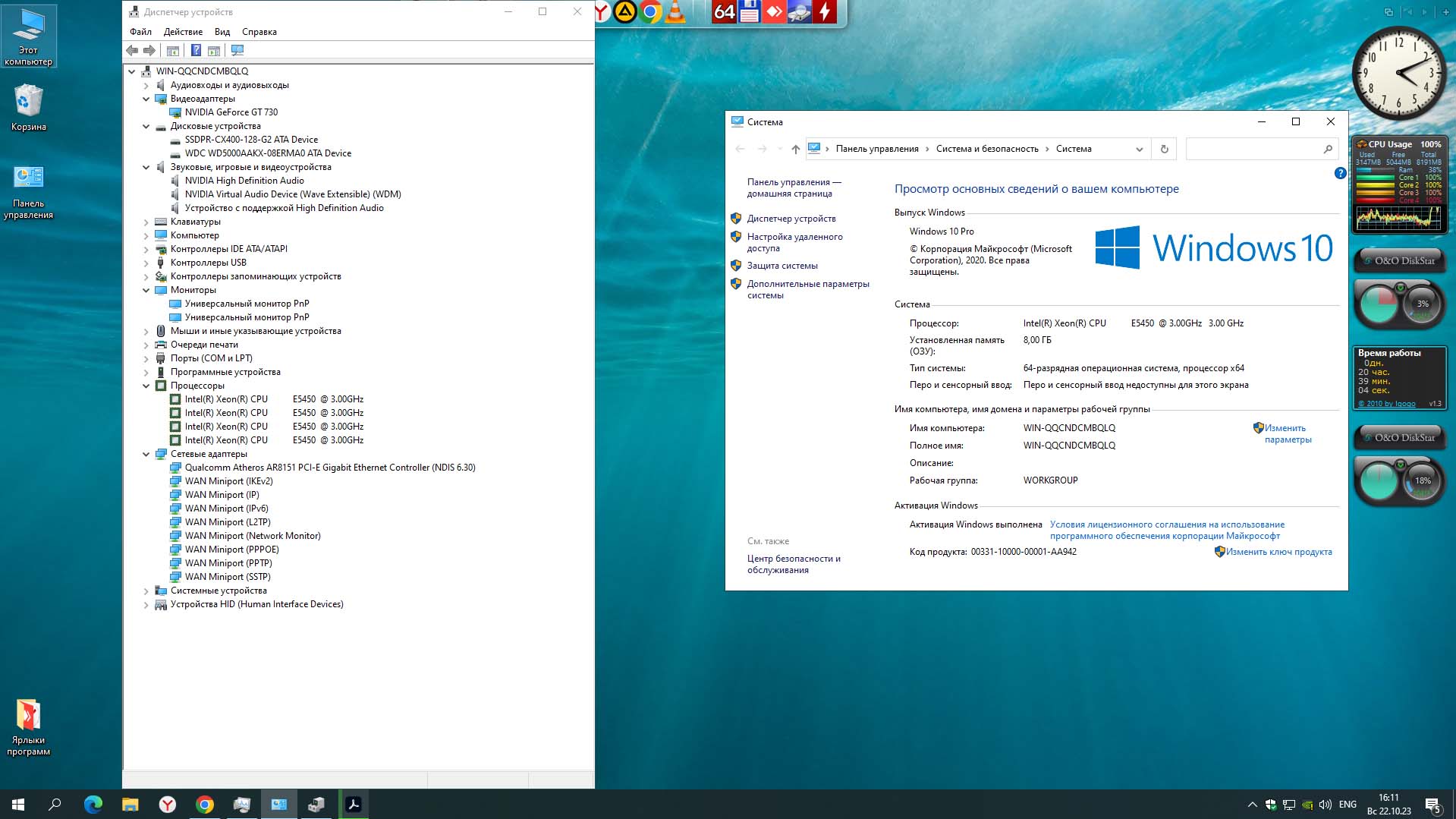Open the Защита системы link
The width and height of the screenshot is (1456, 819).
coord(782,266)
